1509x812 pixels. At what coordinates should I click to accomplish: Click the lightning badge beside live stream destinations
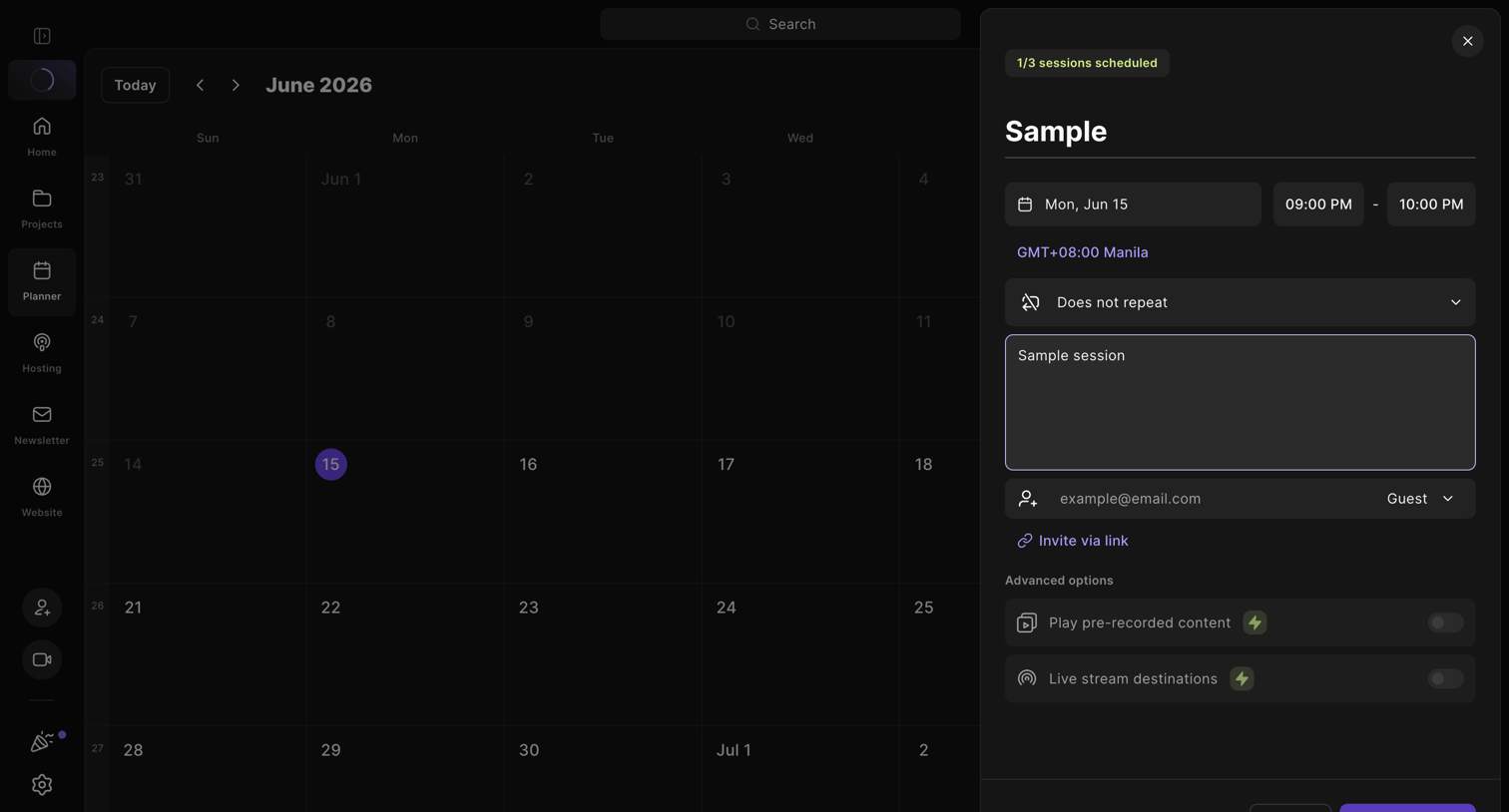pyautogui.click(x=1242, y=678)
